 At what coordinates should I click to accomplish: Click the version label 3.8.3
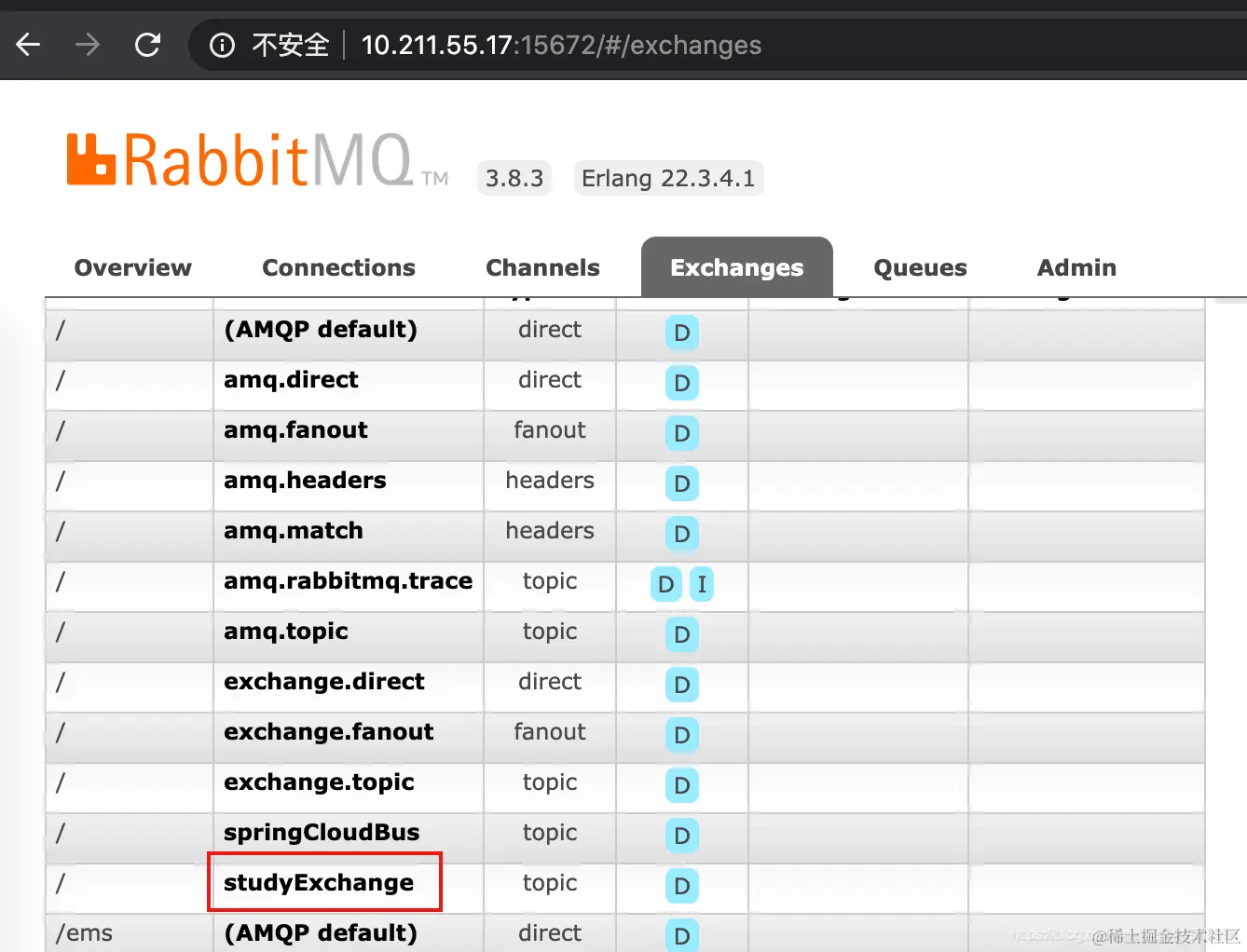pyautogui.click(x=514, y=178)
